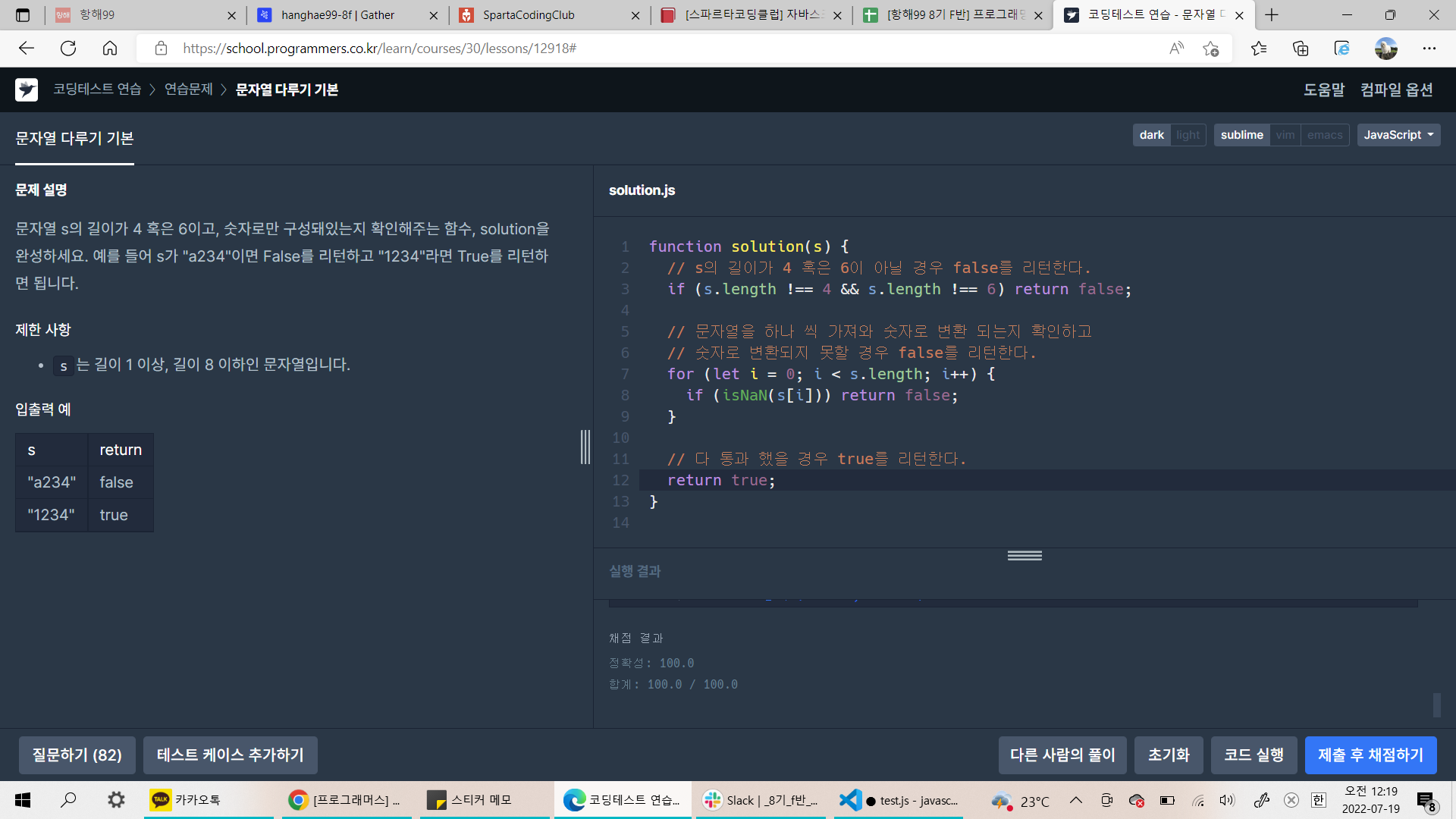This screenshot has height=819, width=1456.
Task: Click the 연습문제 breadcrumb link
Action: click(189, 89)
